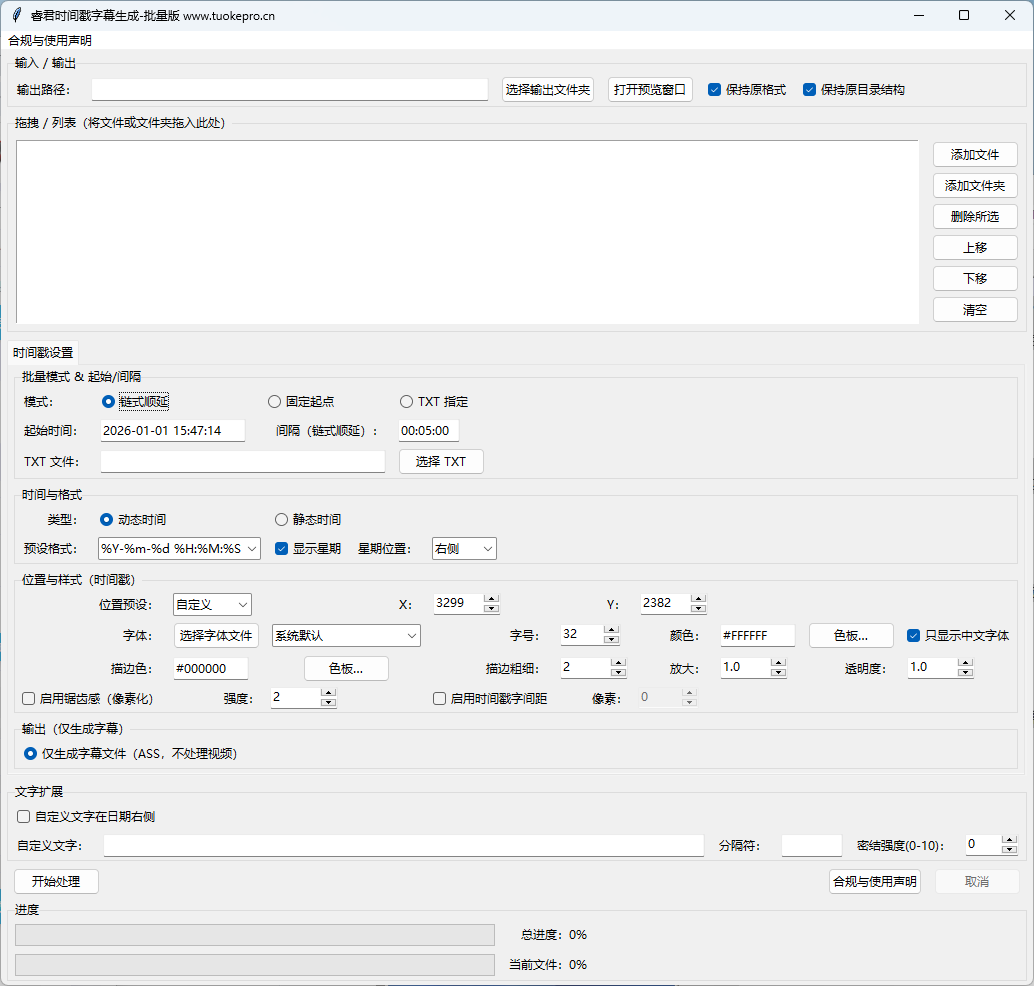Increase the 透明度 opacity stepper
1034x986 pixels.
click(964, 662)
